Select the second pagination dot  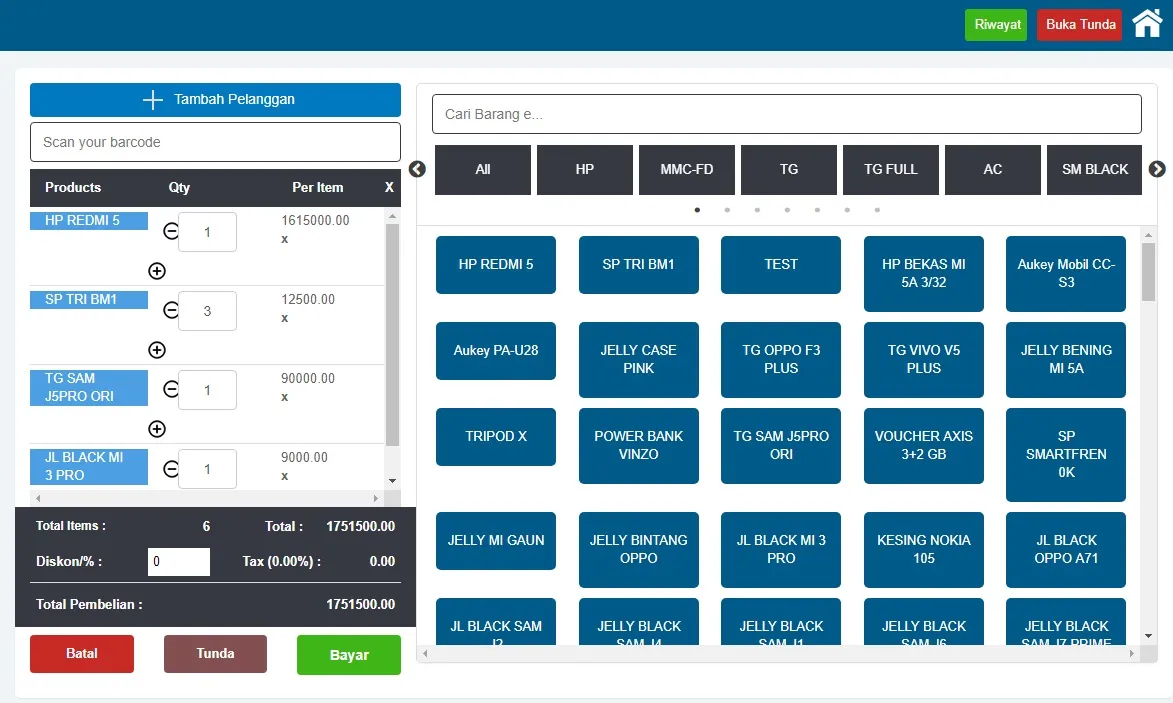pyautogui.click(x=727, y=210)
